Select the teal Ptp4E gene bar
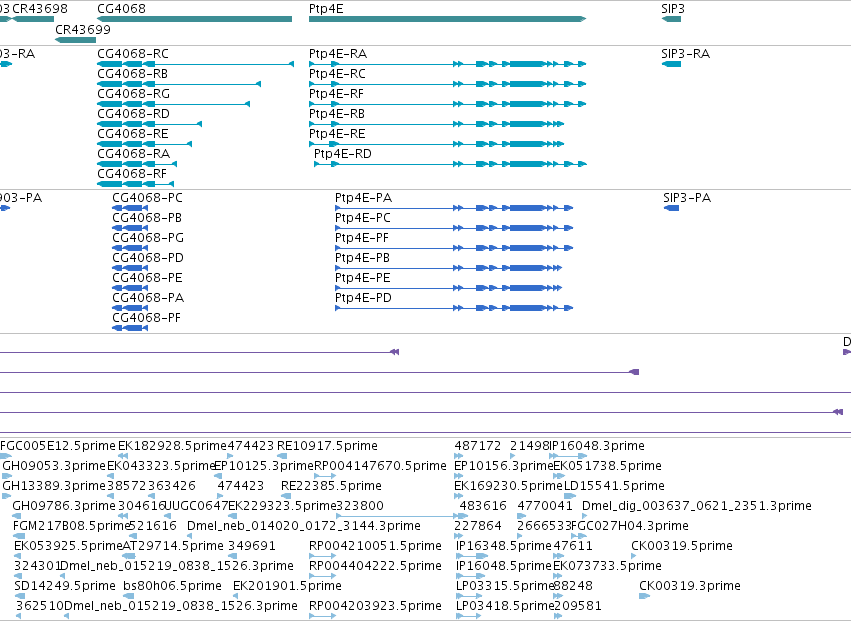 [447, 19]
